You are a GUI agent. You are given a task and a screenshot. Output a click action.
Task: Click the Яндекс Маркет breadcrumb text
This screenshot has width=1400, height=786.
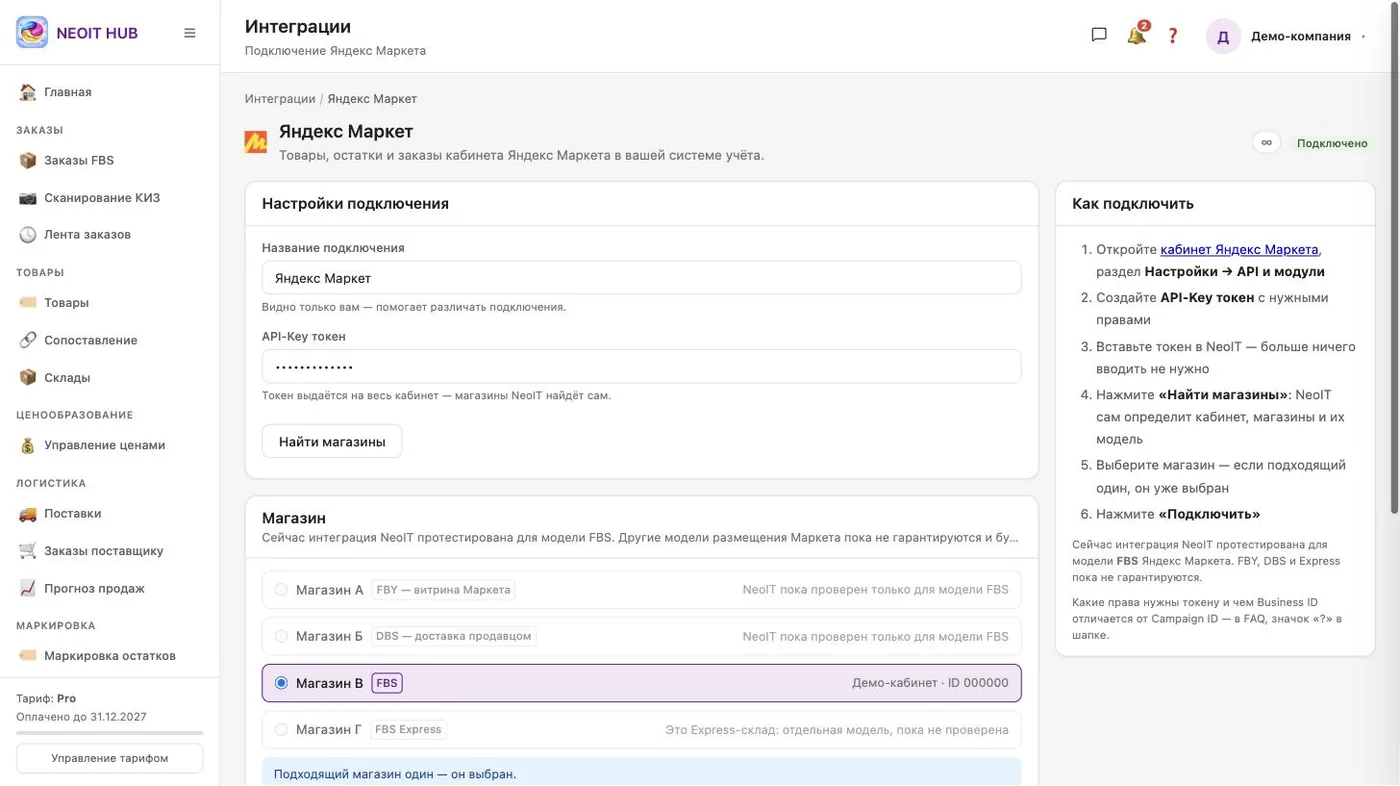click(372, 99)
